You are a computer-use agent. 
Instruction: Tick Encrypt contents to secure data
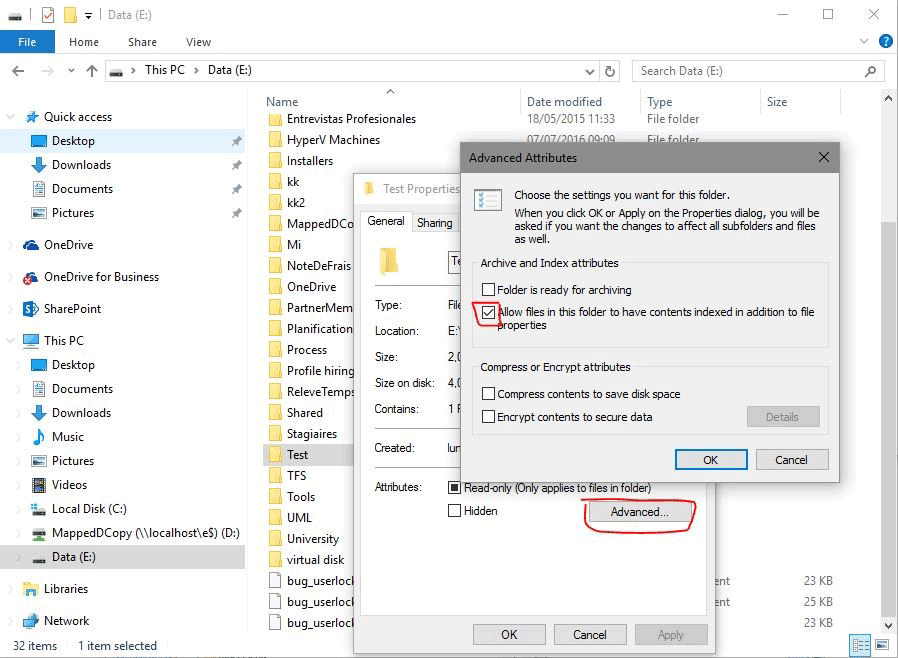(489, 417)
